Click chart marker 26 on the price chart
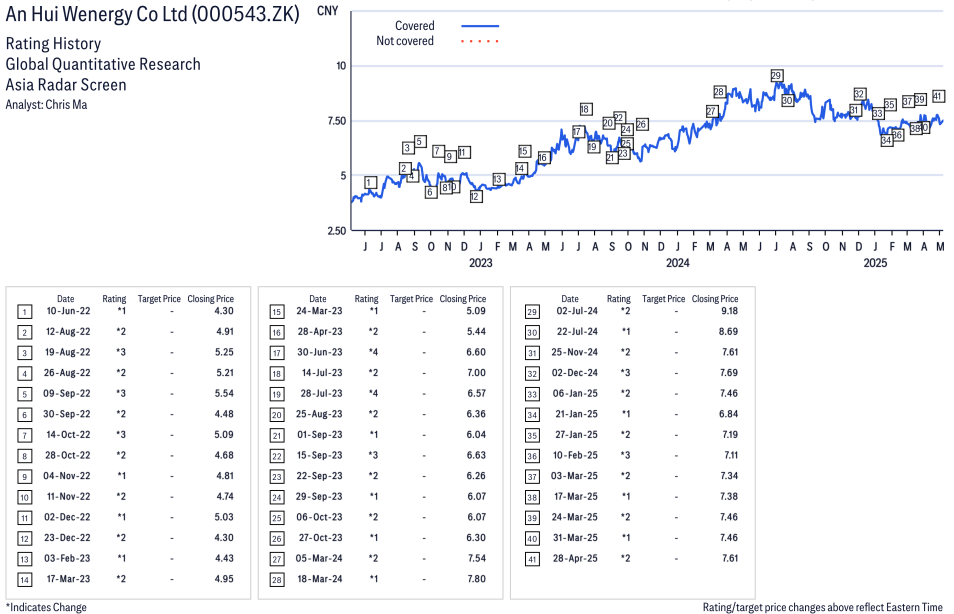954x614 pixels. tap(641, 124)
